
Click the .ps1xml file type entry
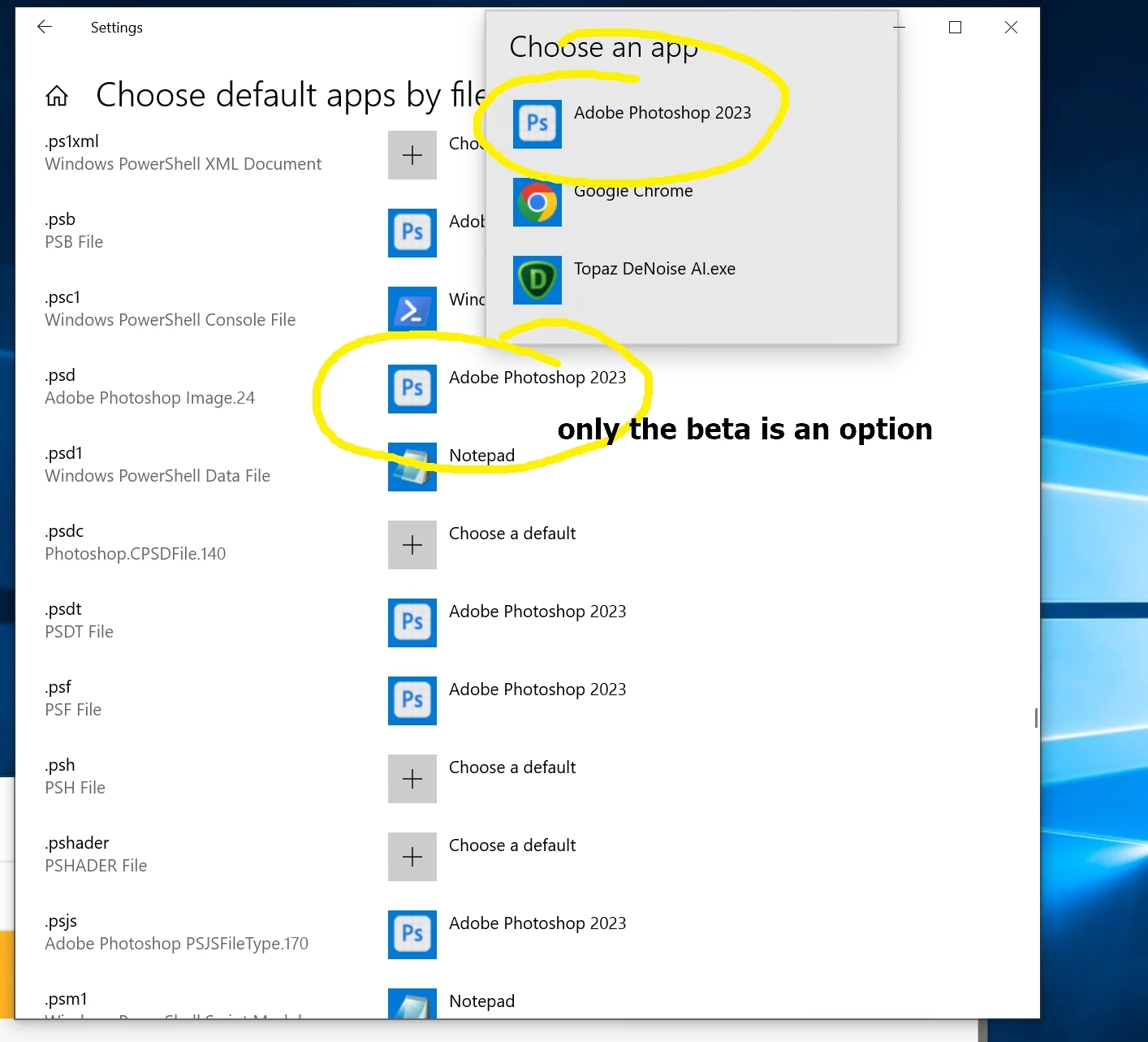pos(183,153)
